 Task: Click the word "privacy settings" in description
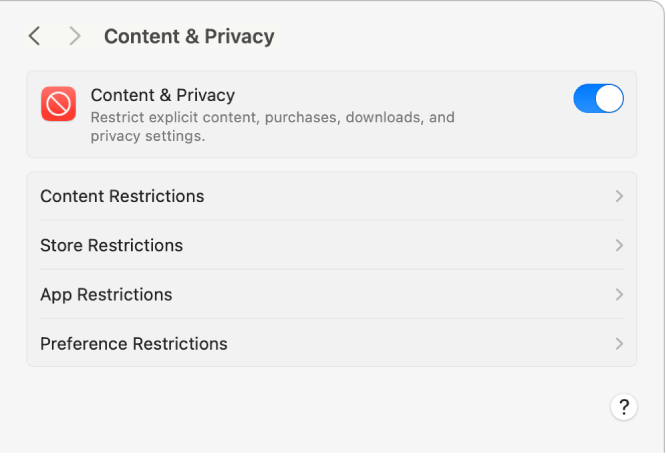coord(147,137)
